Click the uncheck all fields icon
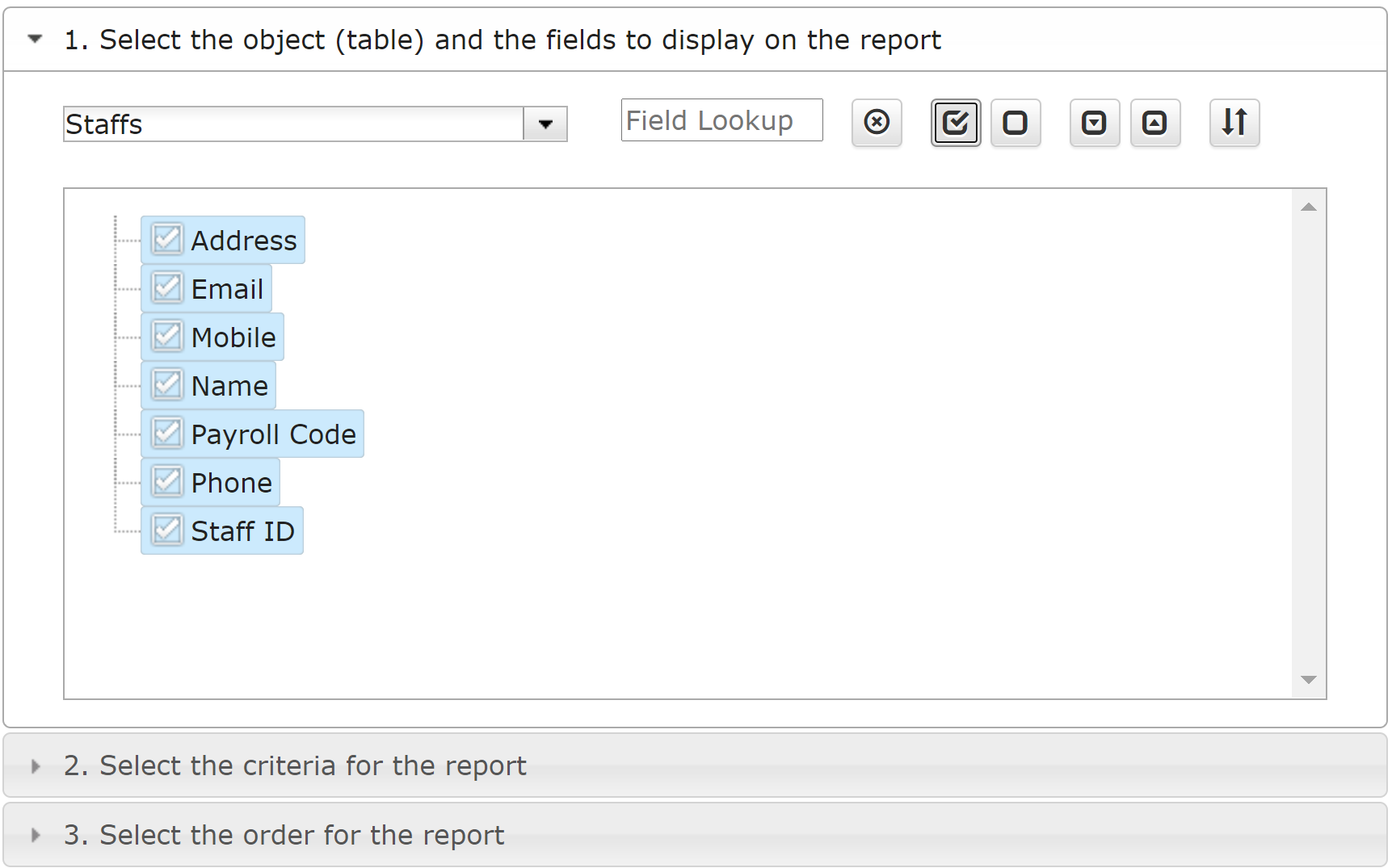Screen dimensions: 1392x868 coord(1016,123)
